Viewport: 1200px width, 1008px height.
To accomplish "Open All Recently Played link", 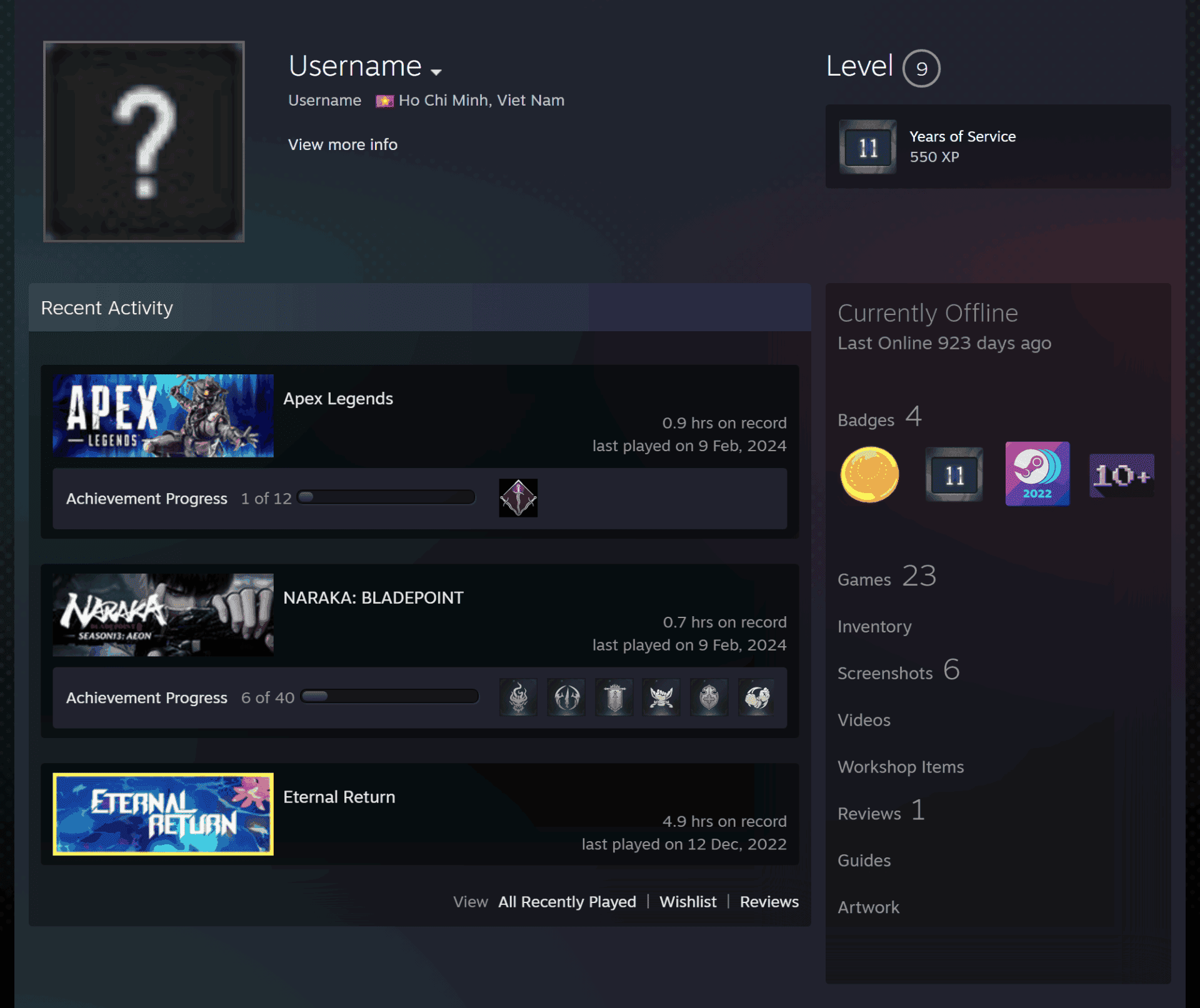I will coord(567,902).
